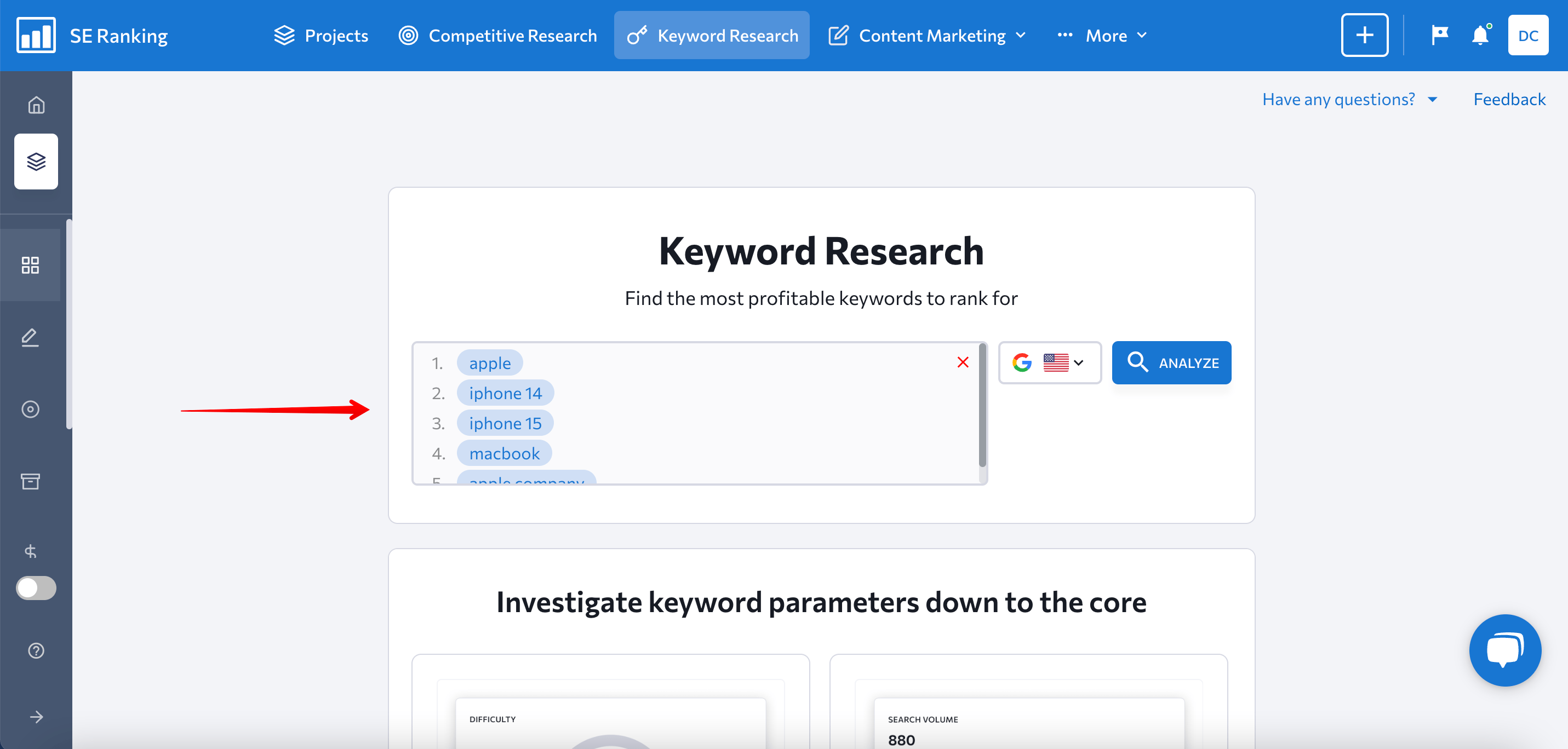Click the flag icon in the top bar
1568x749 pixels.
(1439, 34)
